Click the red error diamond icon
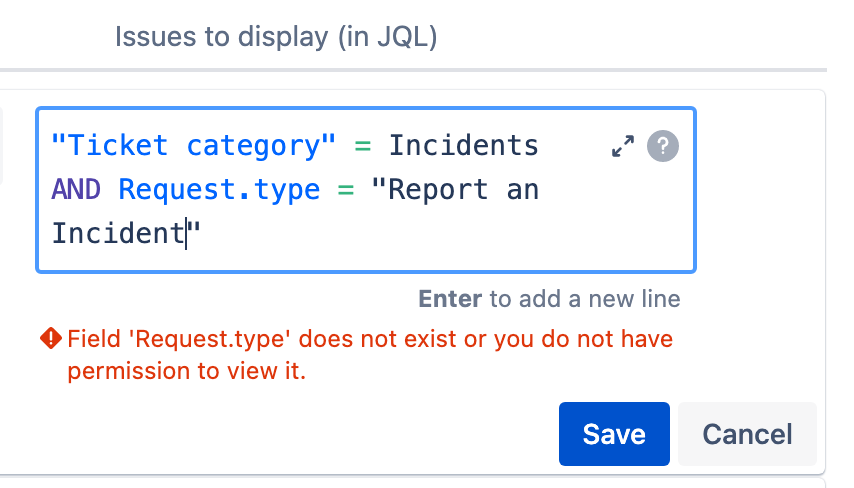 51,338
